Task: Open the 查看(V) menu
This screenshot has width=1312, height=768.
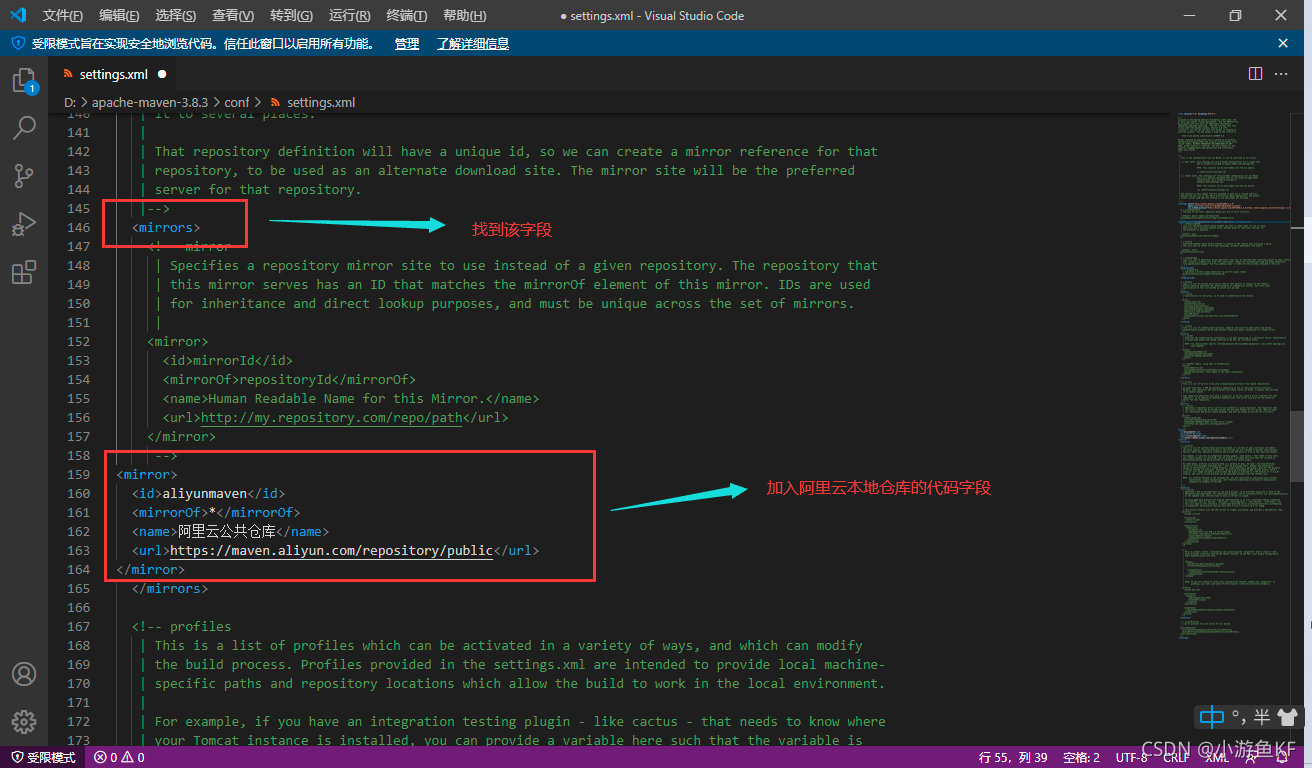Action: click(233, 15)
